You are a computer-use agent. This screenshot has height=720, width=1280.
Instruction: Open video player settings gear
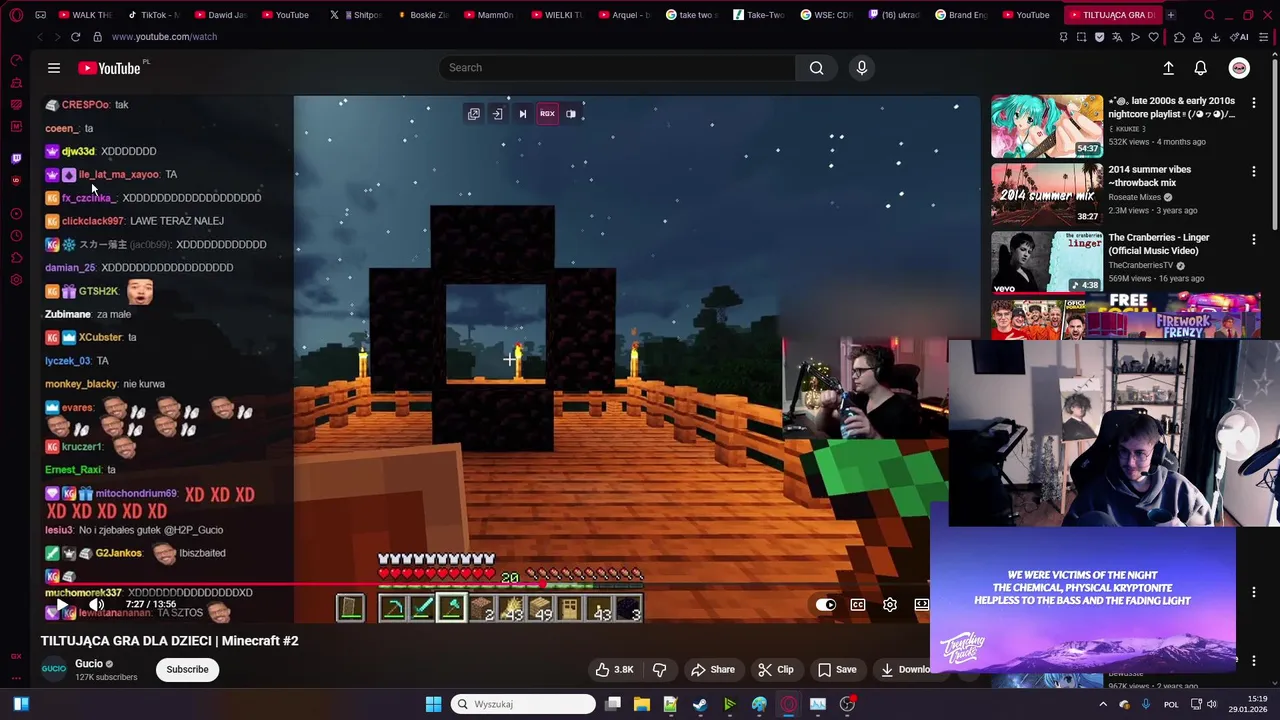click(890, 605)
